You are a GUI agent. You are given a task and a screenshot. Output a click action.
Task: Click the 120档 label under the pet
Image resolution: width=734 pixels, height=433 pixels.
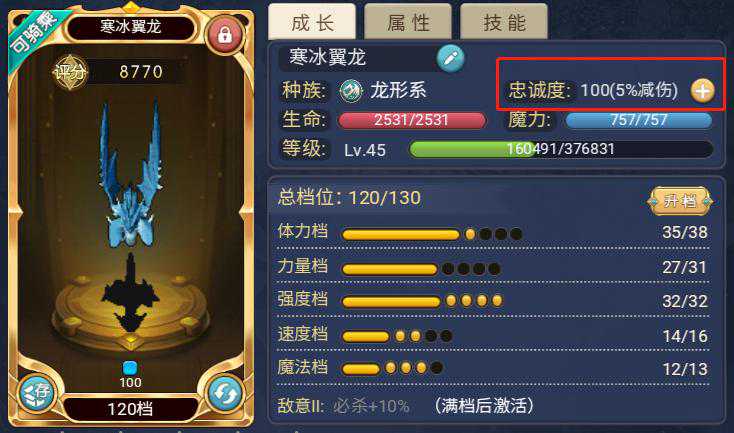pos(130,409)
